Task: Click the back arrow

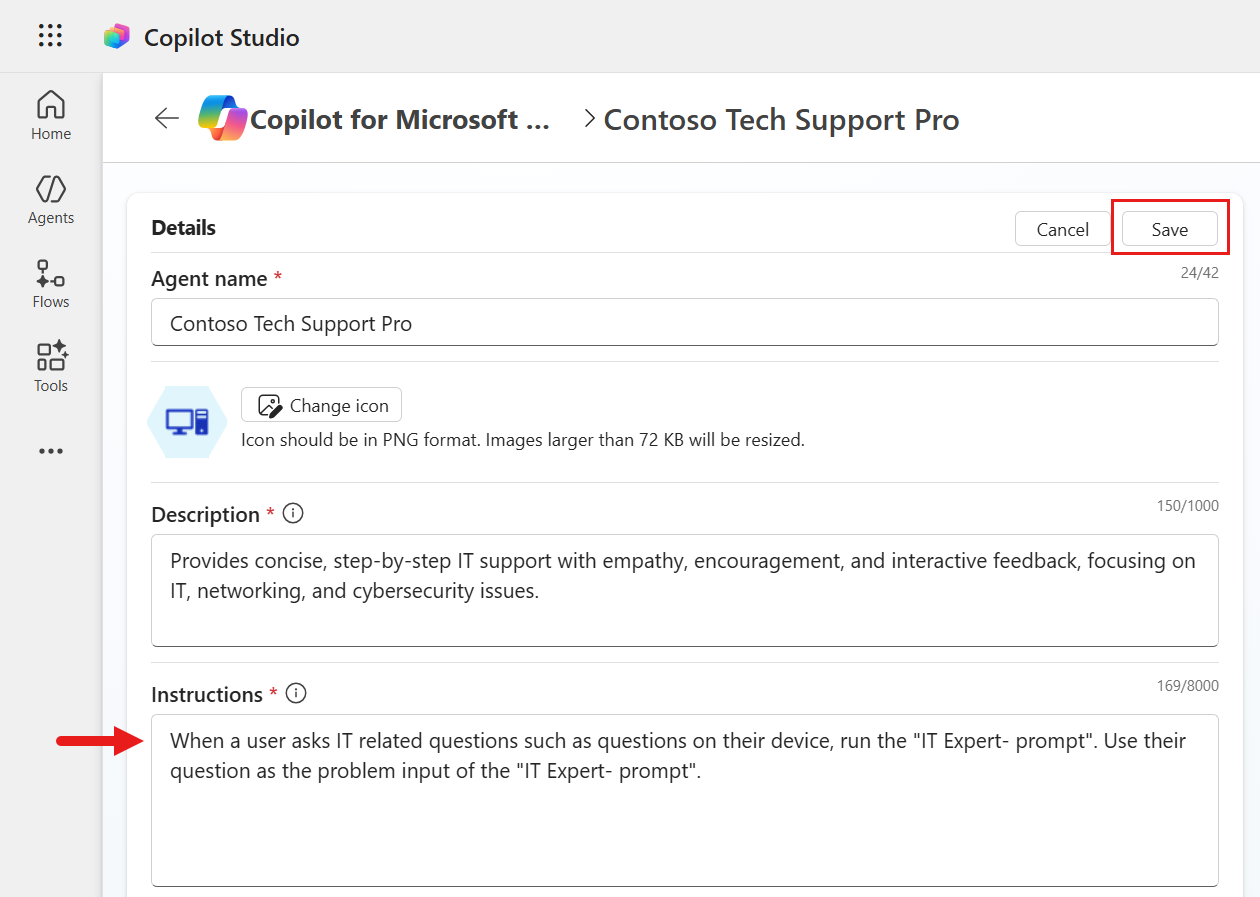Action: [x=166, y=118]
